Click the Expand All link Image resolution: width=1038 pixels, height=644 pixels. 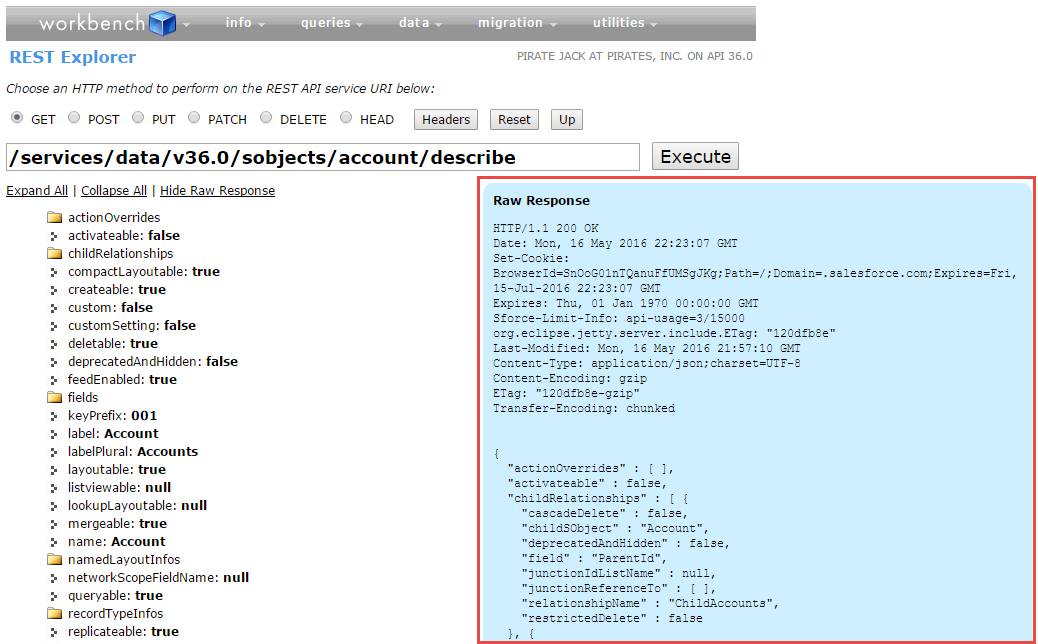point(37,191)
